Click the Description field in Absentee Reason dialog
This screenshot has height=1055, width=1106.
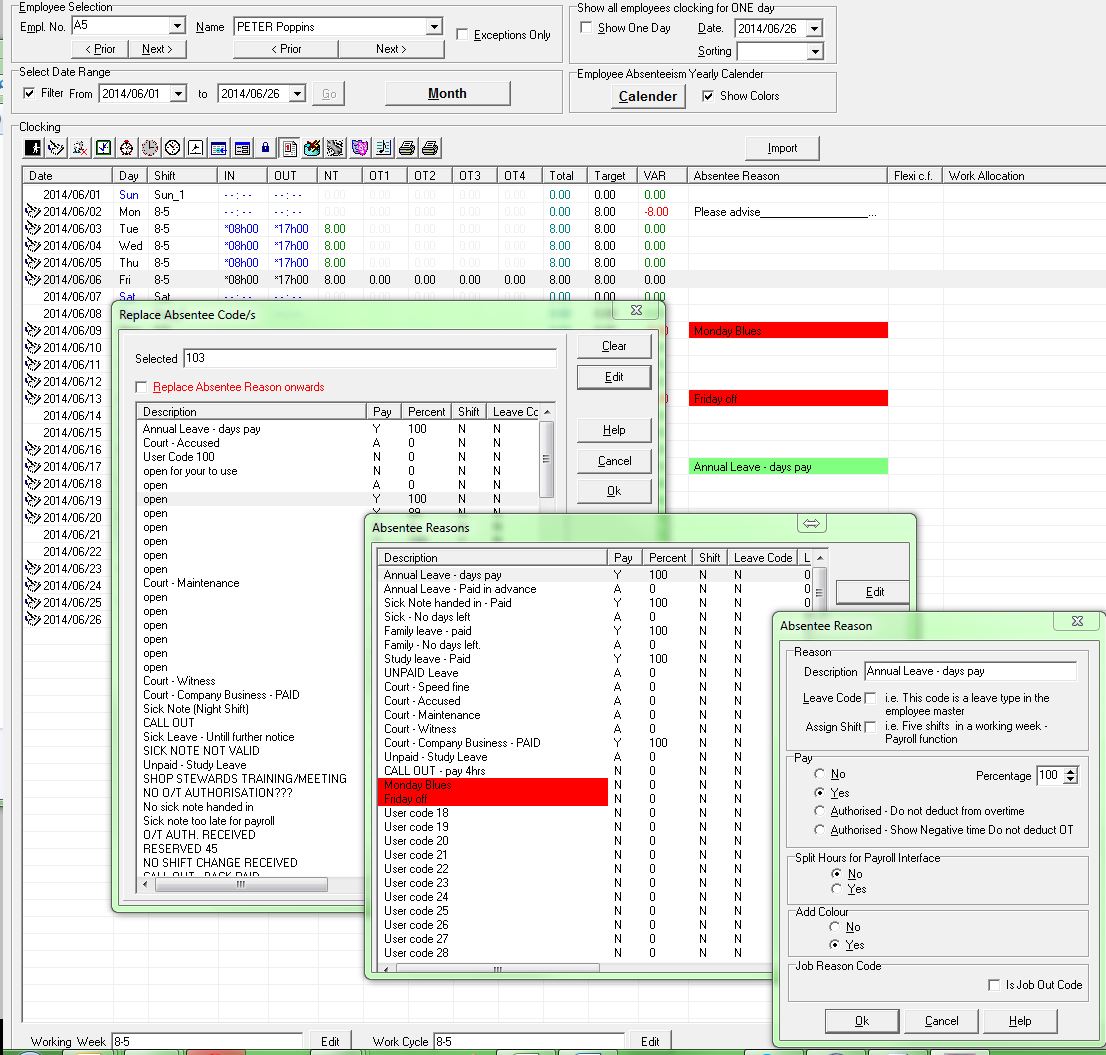pos(969,671)
